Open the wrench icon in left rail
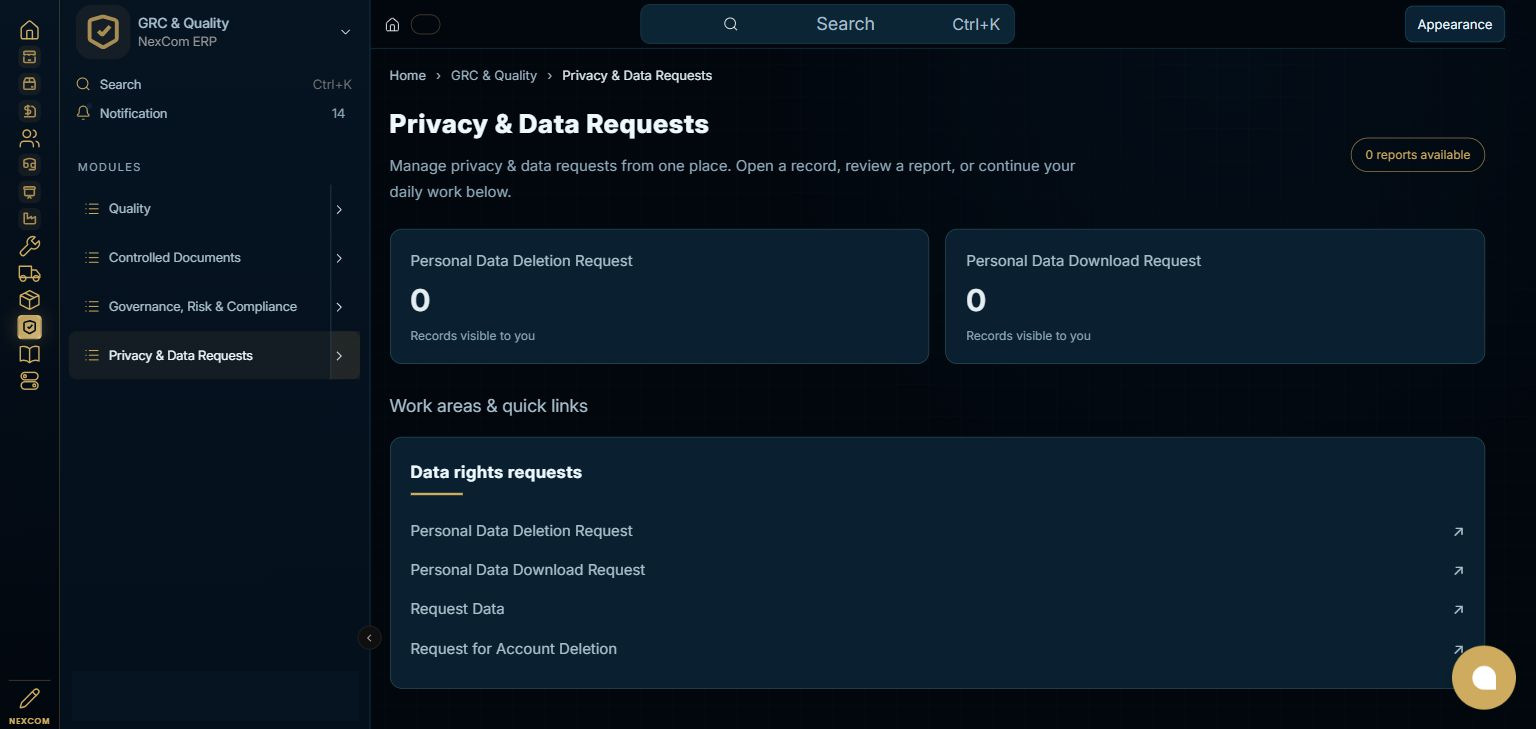The image size is (1536, 729). 30,246
